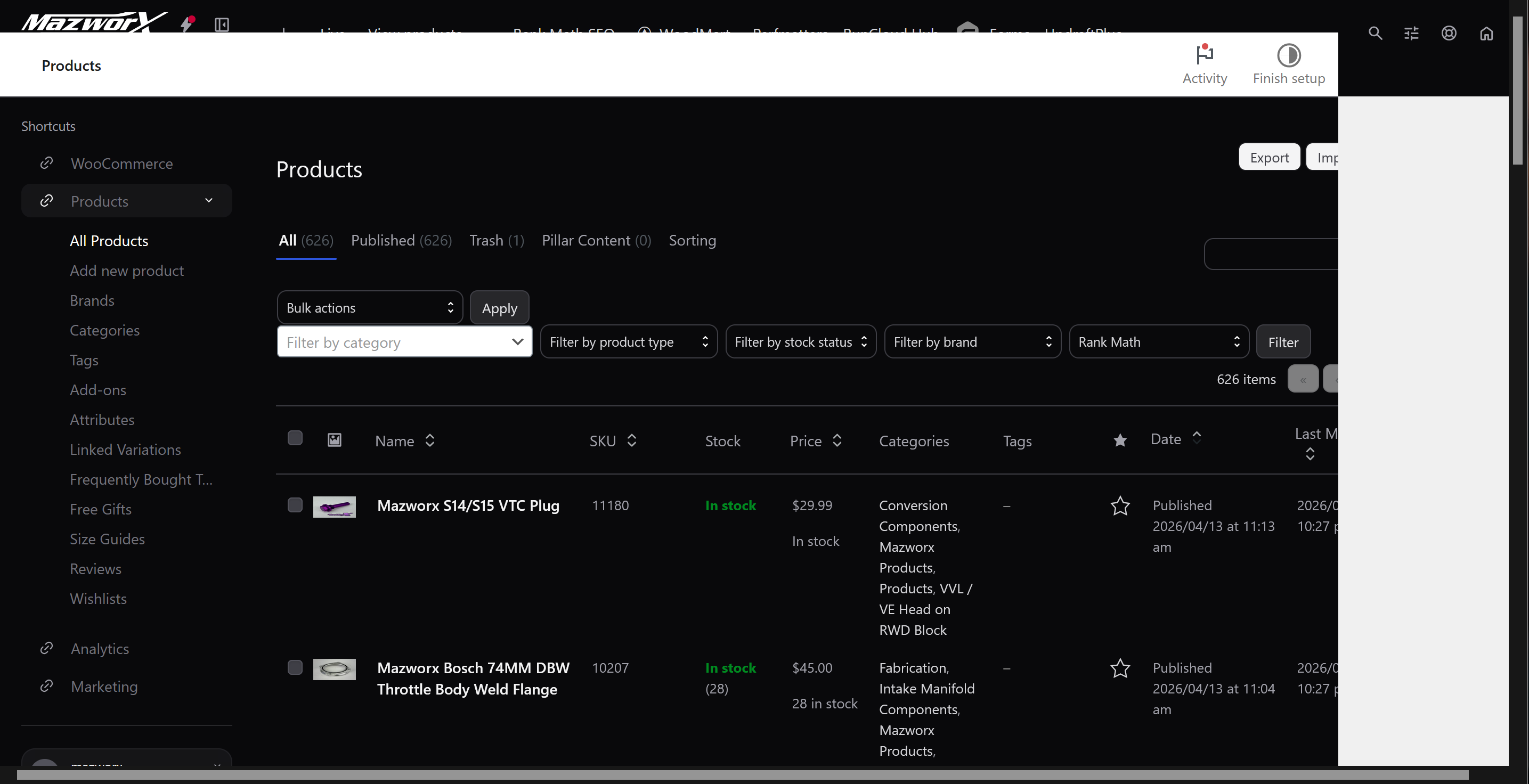Open the Bosch Weld Flange thumbnail
Viewport: 1529px width, 784px height.
334,669
